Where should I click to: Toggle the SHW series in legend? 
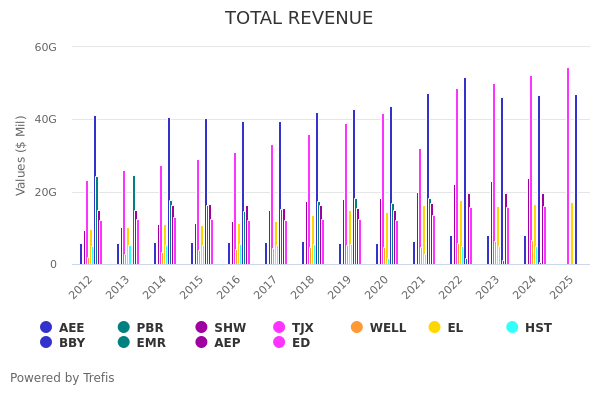(x=202, y=327)
